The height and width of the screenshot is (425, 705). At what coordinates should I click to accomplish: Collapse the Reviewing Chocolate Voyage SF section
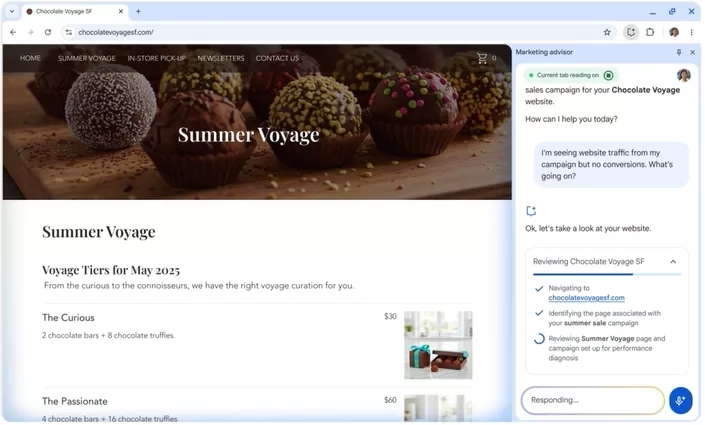pyautogui.click(x=673, y=262)
